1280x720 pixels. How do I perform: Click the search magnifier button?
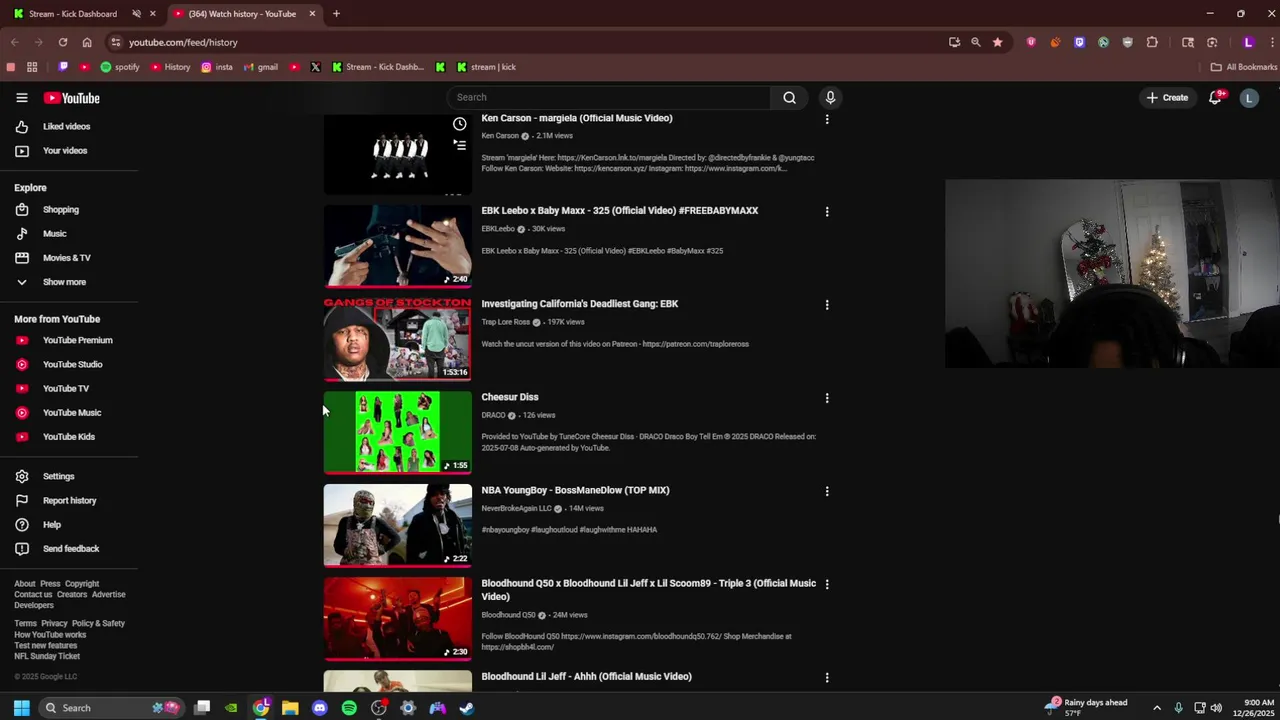[x=789, y=97]
